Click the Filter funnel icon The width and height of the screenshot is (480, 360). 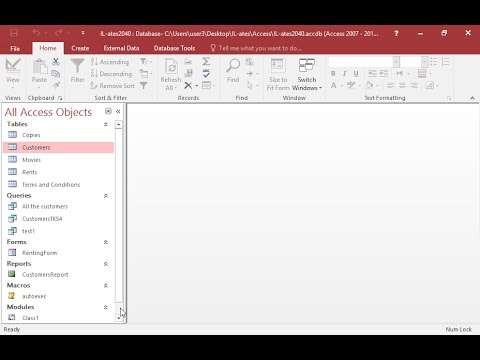tap(77, 66)
